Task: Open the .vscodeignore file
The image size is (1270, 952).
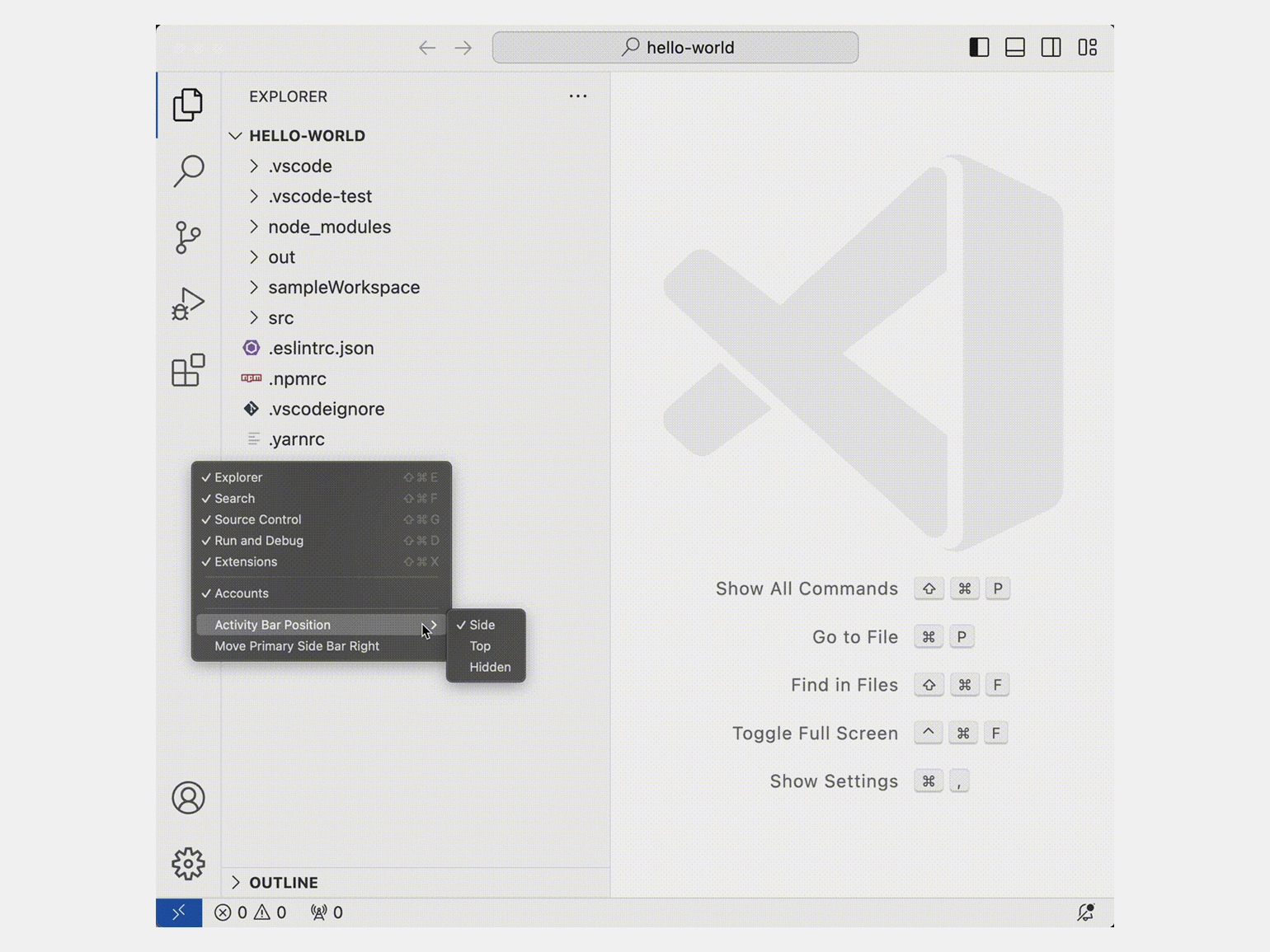Action: pos(416,409)
